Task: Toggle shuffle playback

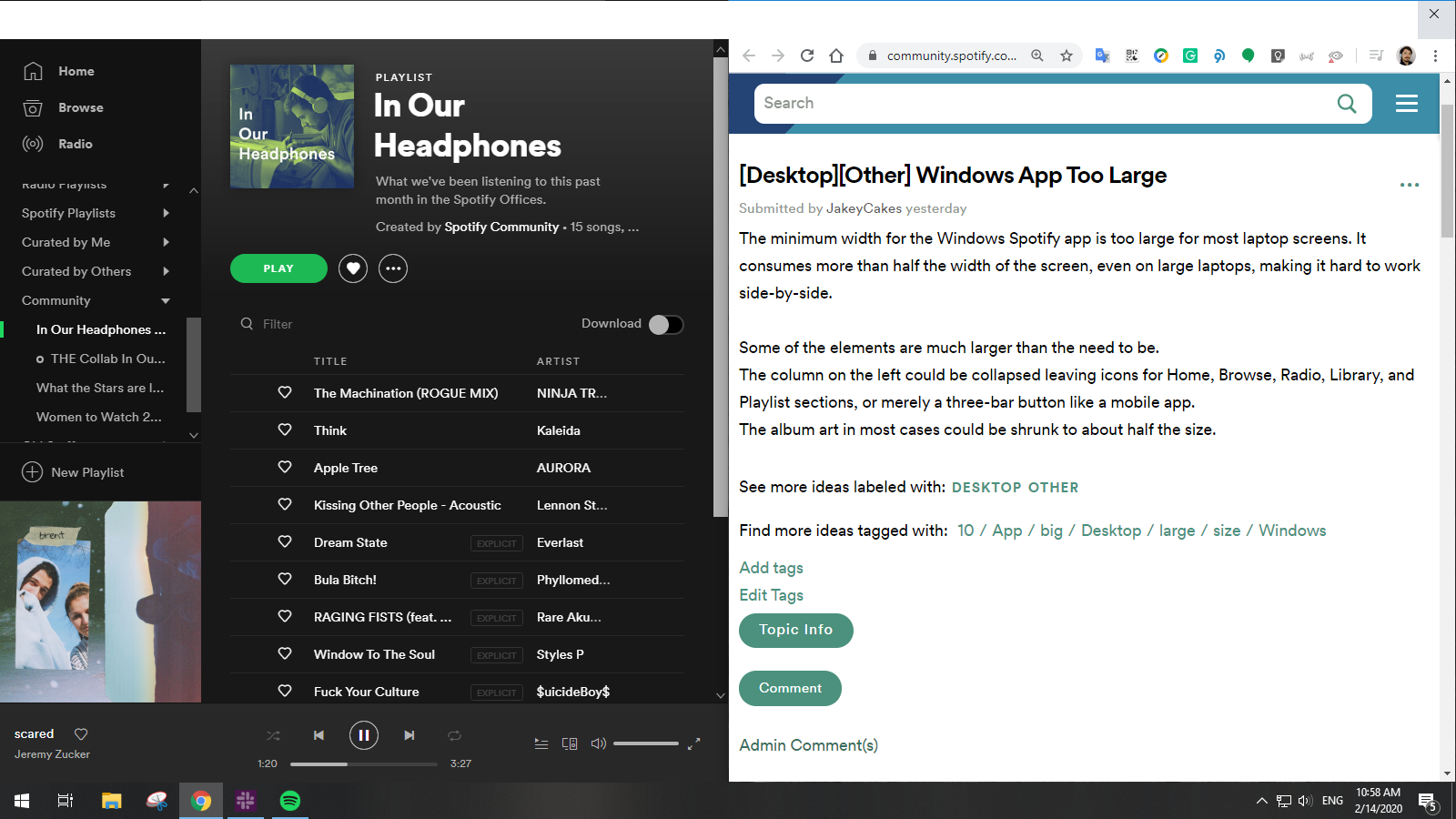Action: 273,735
